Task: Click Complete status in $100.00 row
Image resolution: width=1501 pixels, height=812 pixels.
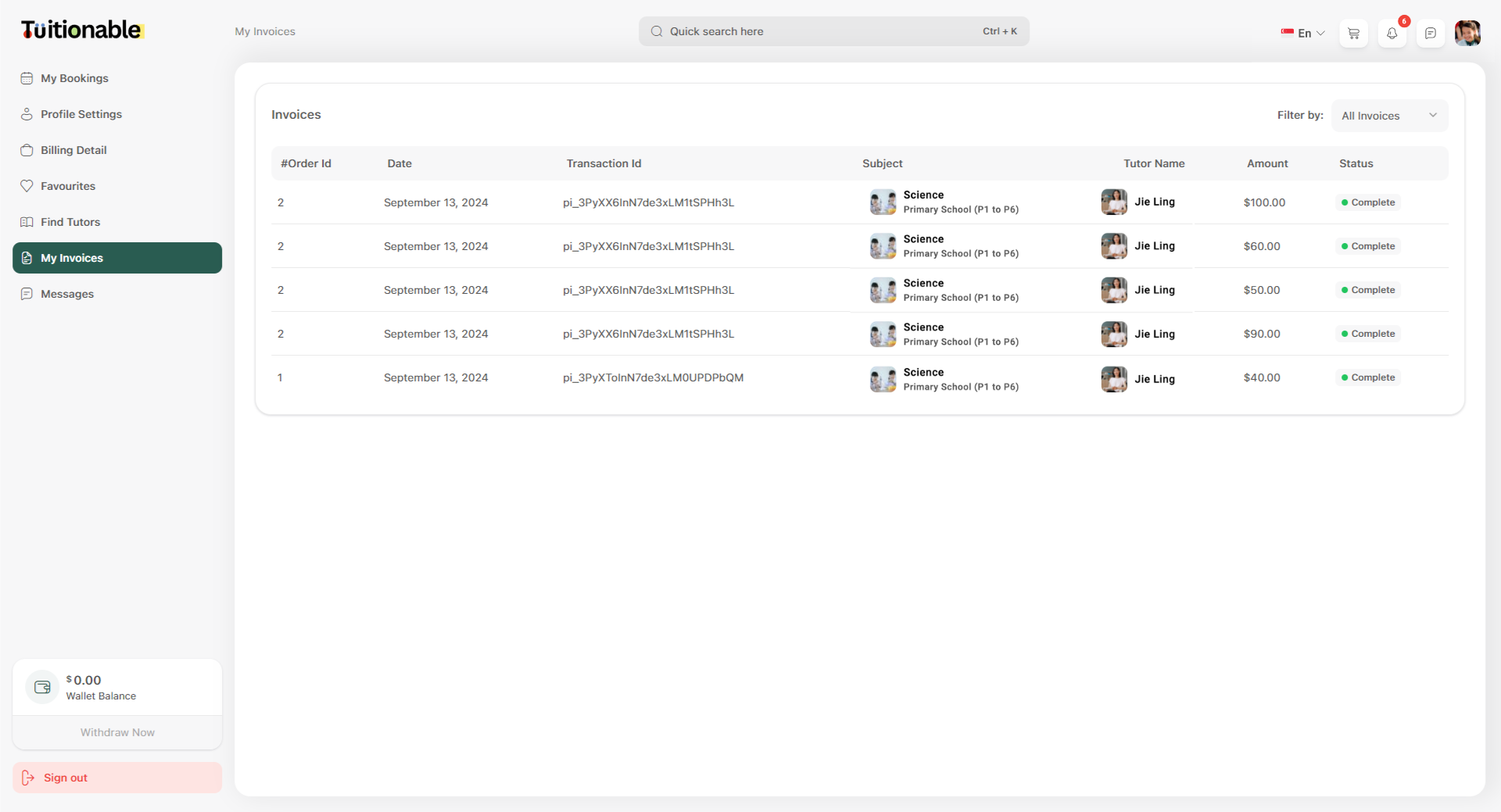Action: tap(1368, 202)
